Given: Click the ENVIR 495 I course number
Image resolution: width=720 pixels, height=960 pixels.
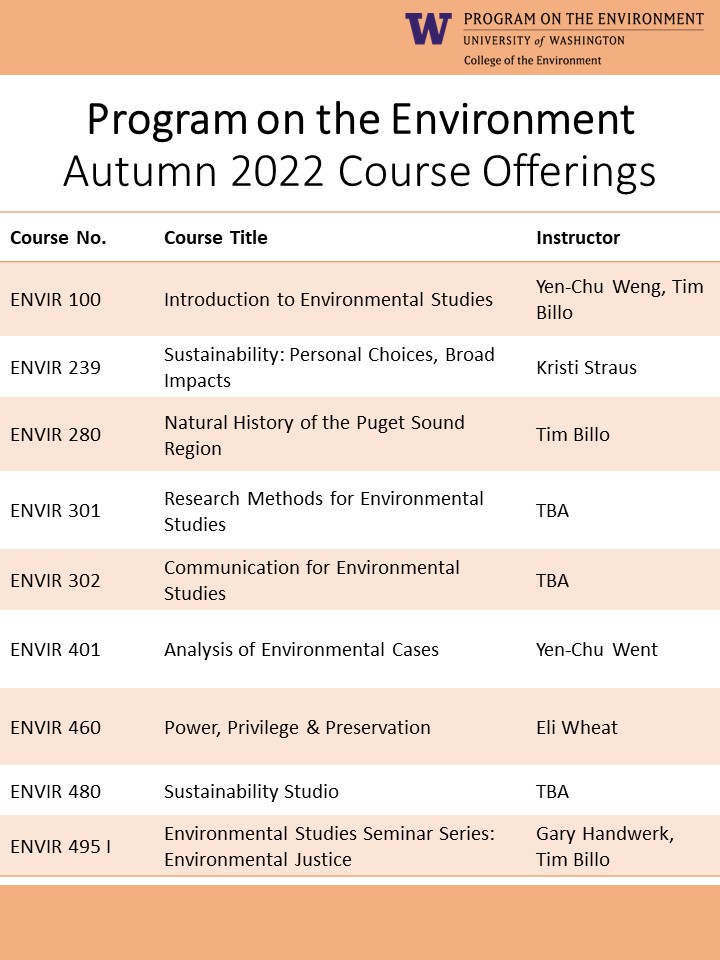Looking at the screenshot, I should [x=60, y=846].
